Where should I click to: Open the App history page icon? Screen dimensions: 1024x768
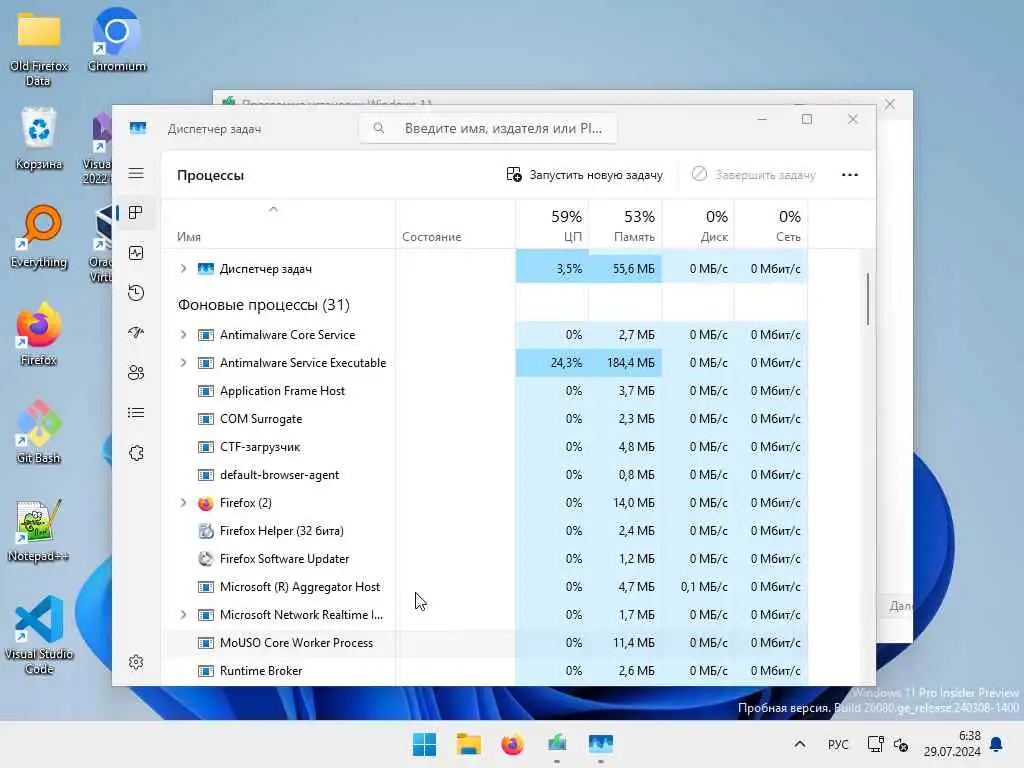pos(136,293)
